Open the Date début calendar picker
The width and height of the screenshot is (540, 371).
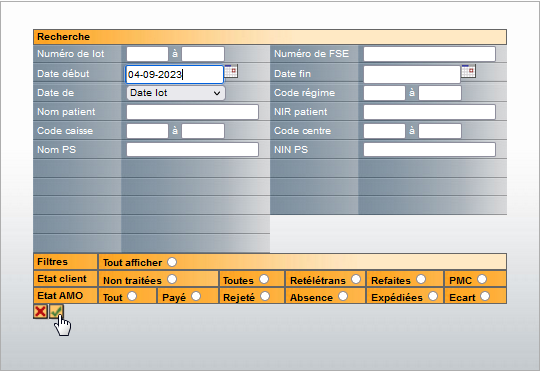coord(231,71)
